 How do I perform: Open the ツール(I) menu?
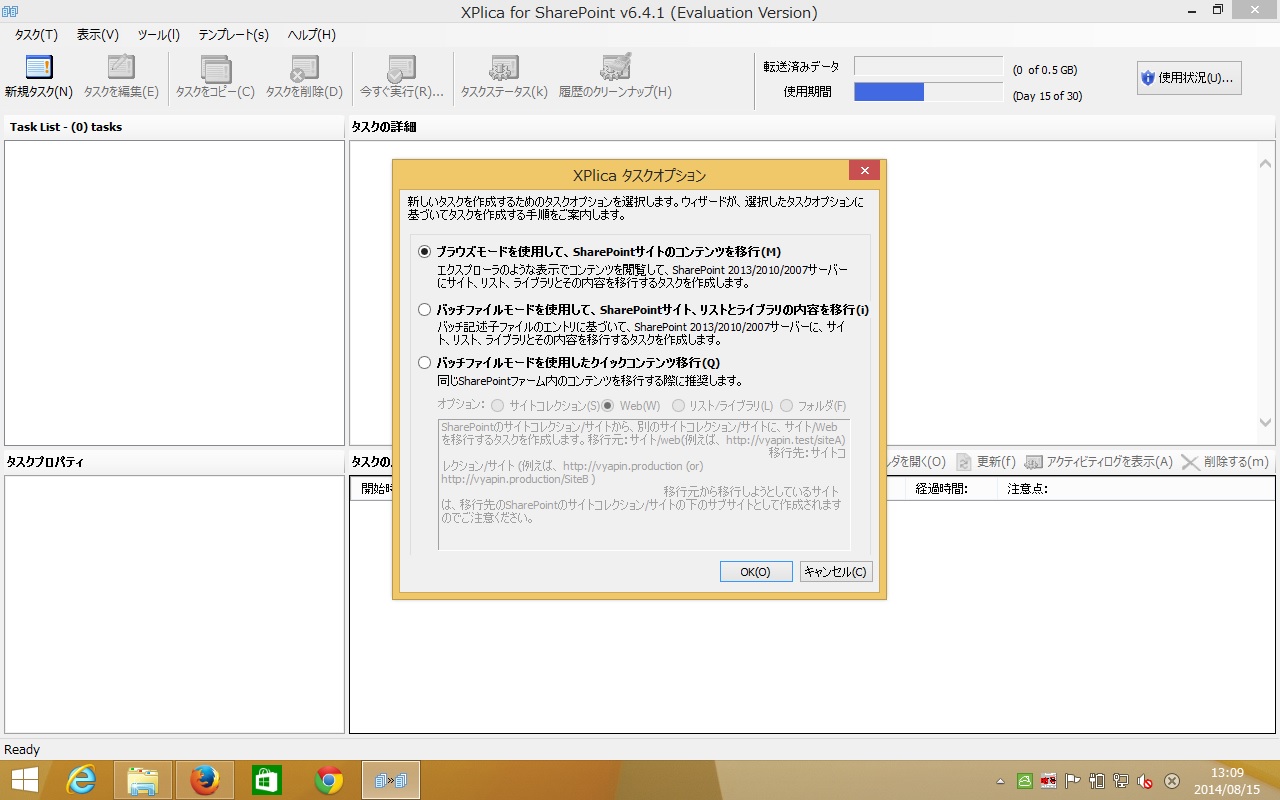pos(158,34)
